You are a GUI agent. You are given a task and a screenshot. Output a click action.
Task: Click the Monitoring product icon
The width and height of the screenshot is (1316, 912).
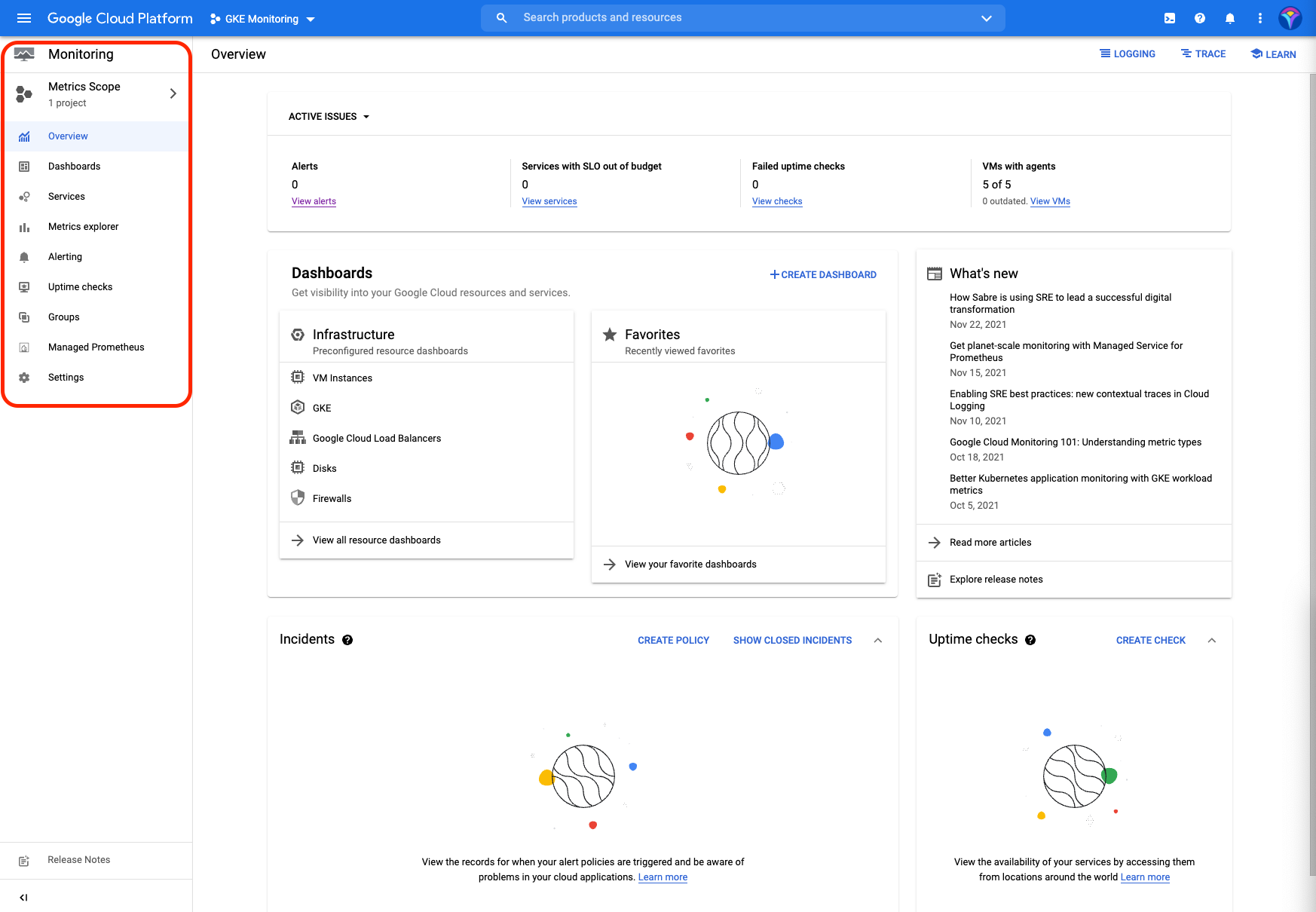(x=24, y=54)
